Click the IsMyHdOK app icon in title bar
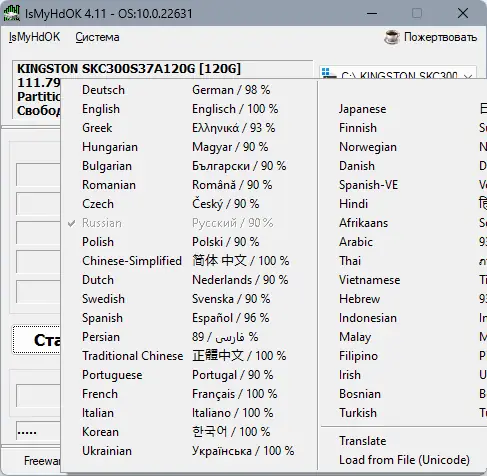Screen dimensions: 487x476 coord(12,13)
